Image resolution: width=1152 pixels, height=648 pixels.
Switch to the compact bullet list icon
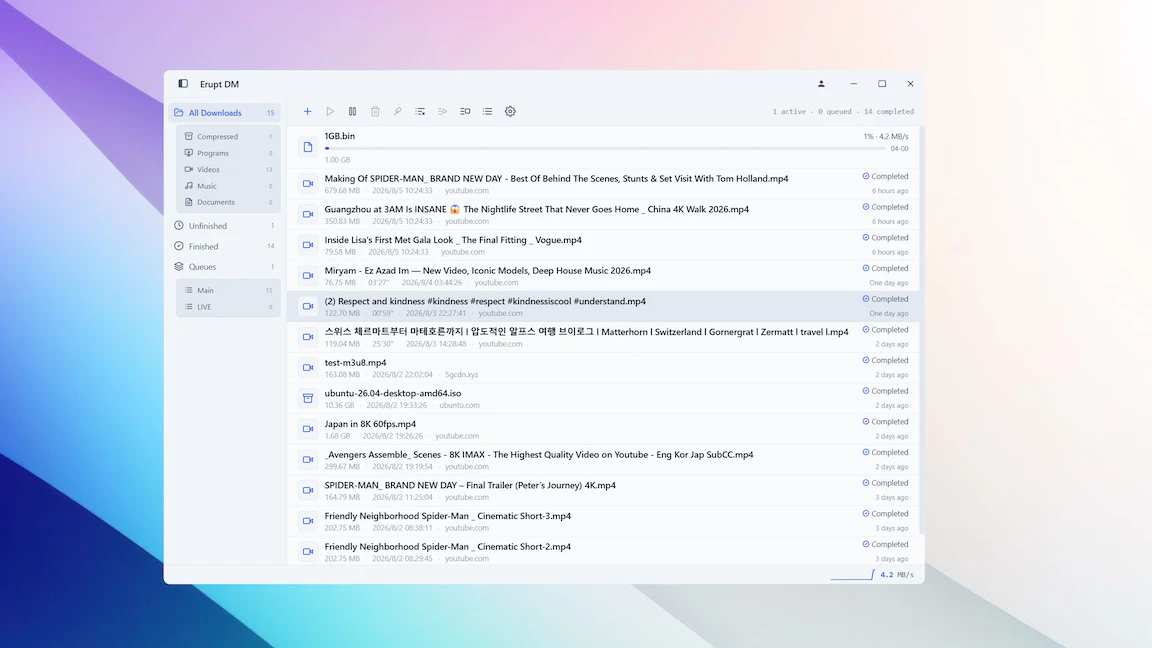click(x=487, y=112)
